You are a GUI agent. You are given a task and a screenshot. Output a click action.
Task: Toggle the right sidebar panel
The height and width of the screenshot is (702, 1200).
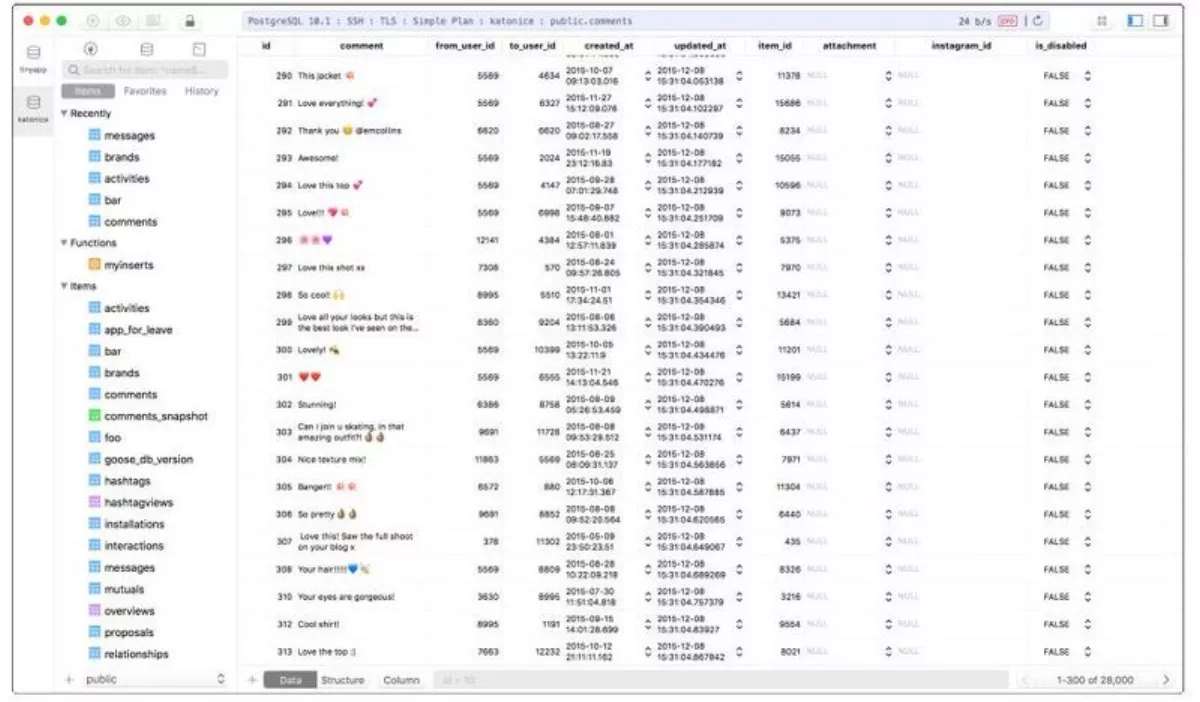(x=1161, y=20)
